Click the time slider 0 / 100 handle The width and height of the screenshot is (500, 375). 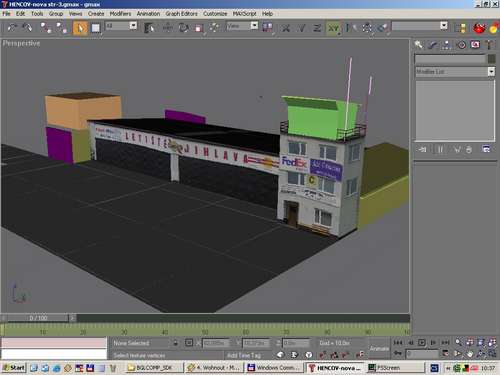tap(38, 318)
